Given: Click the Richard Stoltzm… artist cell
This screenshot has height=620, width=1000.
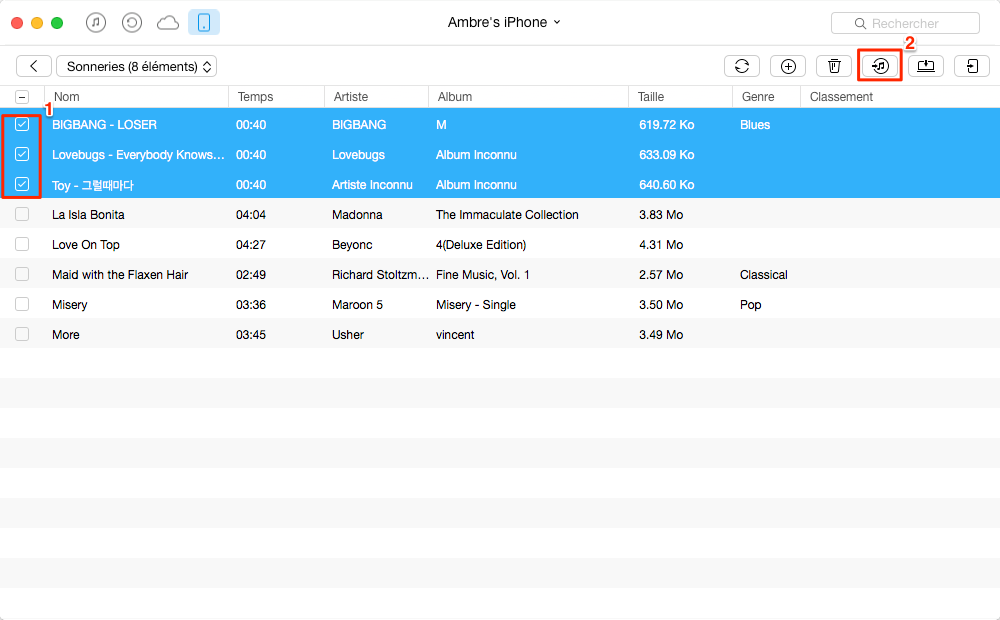Looking at the screenshot, I should tap(380, 275).
